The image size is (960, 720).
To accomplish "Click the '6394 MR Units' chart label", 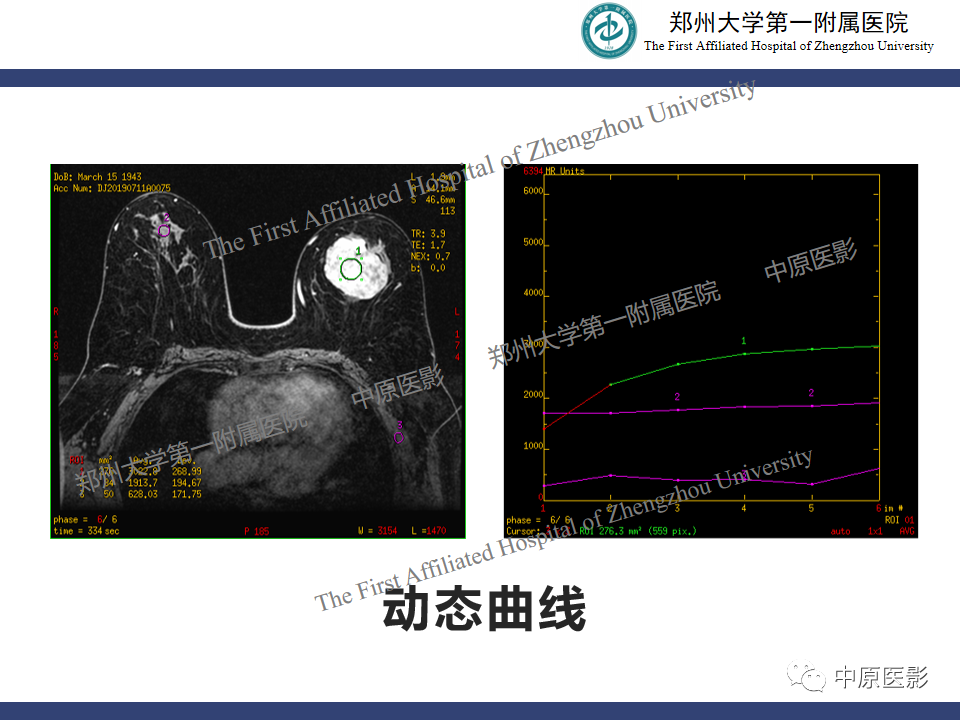I will 553,171.
